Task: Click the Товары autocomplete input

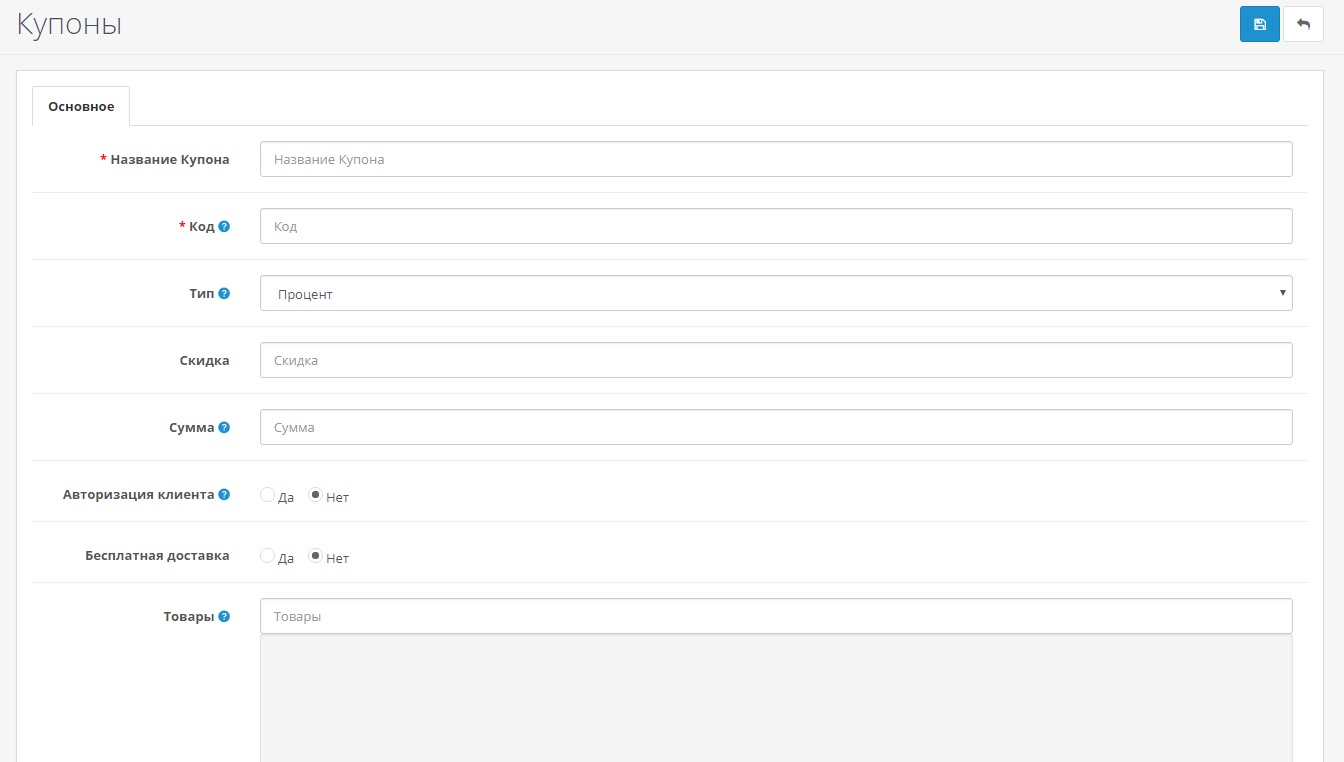Action: (775, 616)
